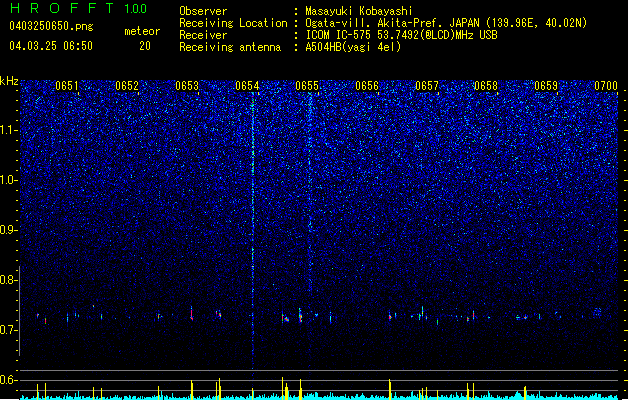
Task: Click the Observer field label
Action: [x=203, y=11]
